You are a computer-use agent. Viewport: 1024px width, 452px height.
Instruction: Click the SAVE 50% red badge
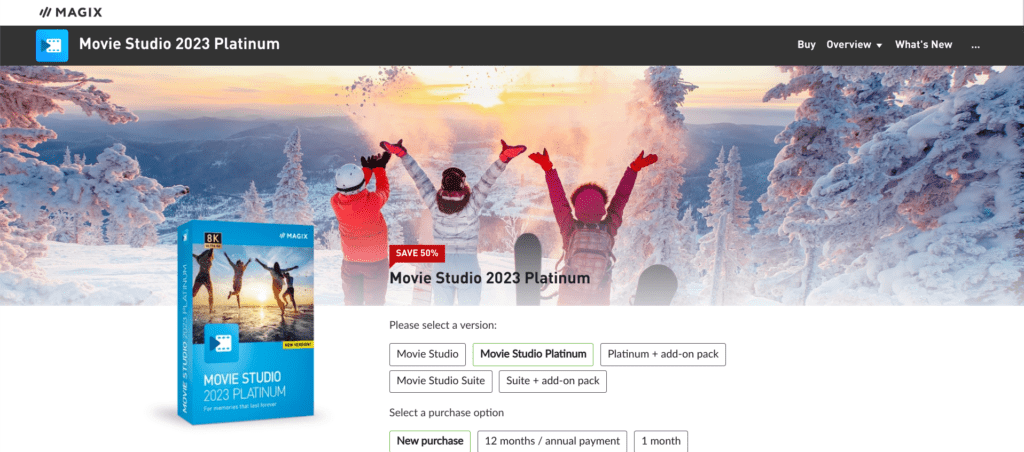pos(417,253)
